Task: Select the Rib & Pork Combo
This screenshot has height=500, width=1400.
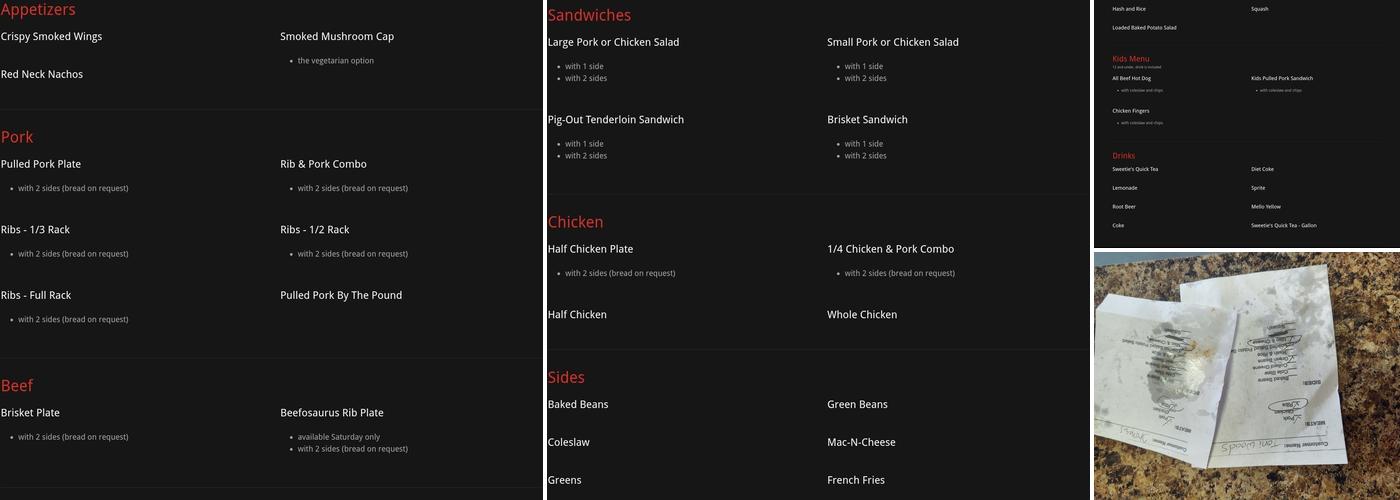Action: [323, 164]
